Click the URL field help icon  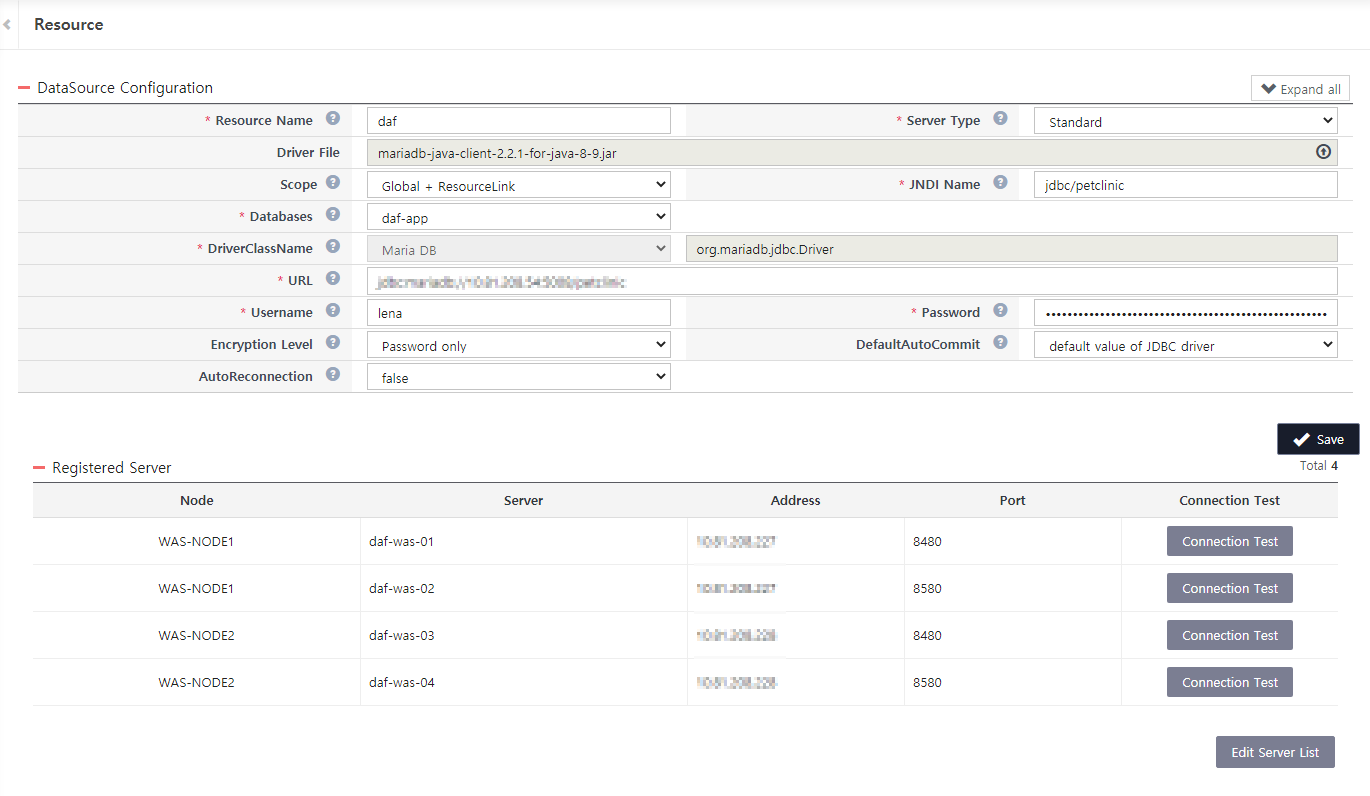pyautogui.click(x=334, y=279)
